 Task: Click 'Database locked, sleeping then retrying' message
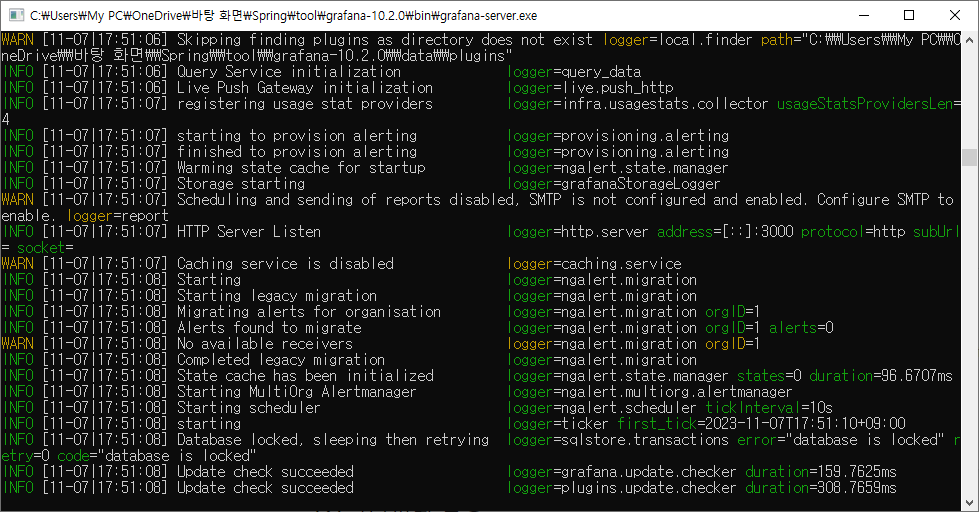point(333,440)
